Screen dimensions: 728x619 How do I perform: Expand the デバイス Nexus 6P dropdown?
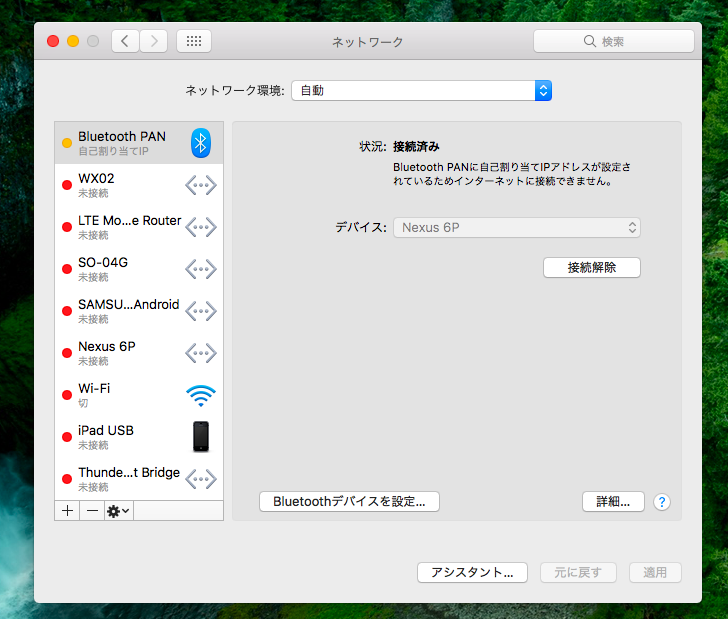[x=516, y=228]
